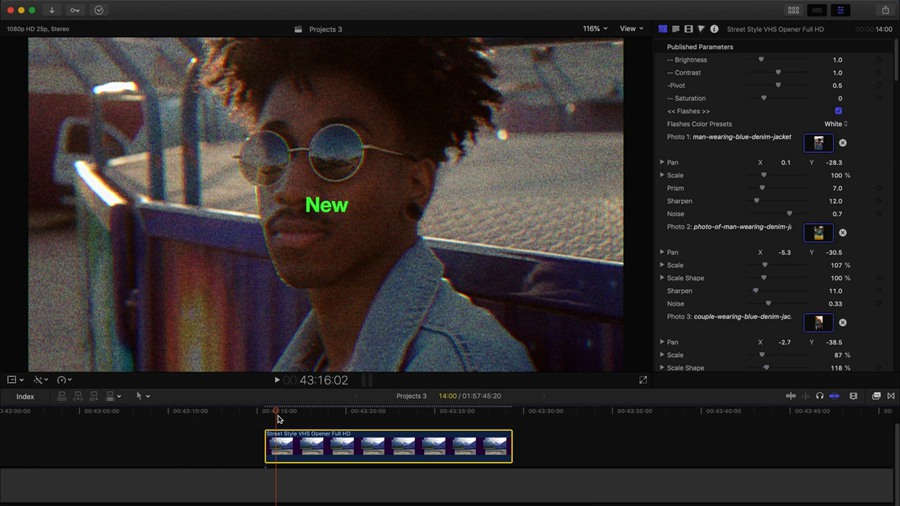Open the retiming speedometer dropdown
900x506 pixels.
coord(64,380)
